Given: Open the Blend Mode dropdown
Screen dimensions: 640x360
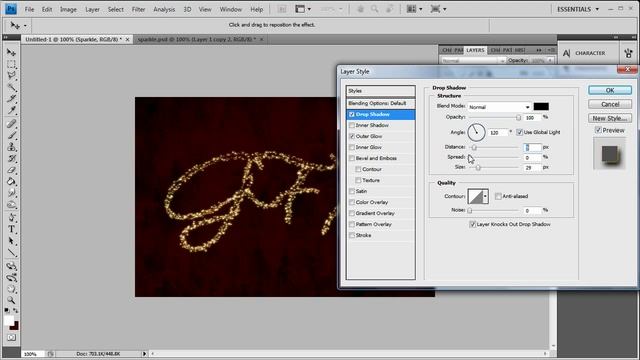Looking at the screenshot, I should point(499,107).
